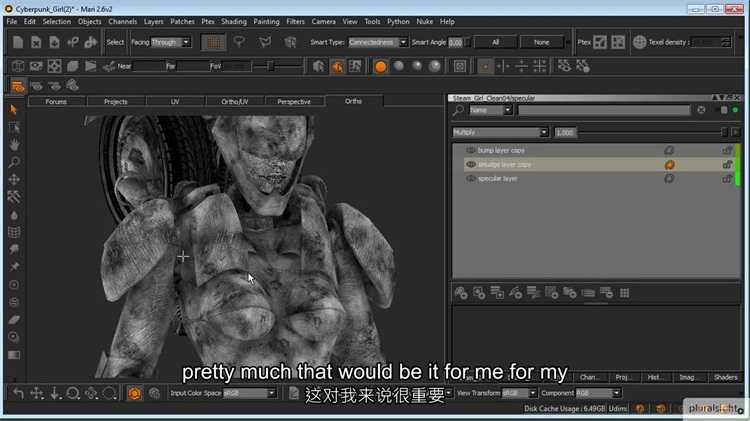The height and width of the screenshot is (421, 750).
Task: Open the Filters menu
Action: tap(295, 22)
